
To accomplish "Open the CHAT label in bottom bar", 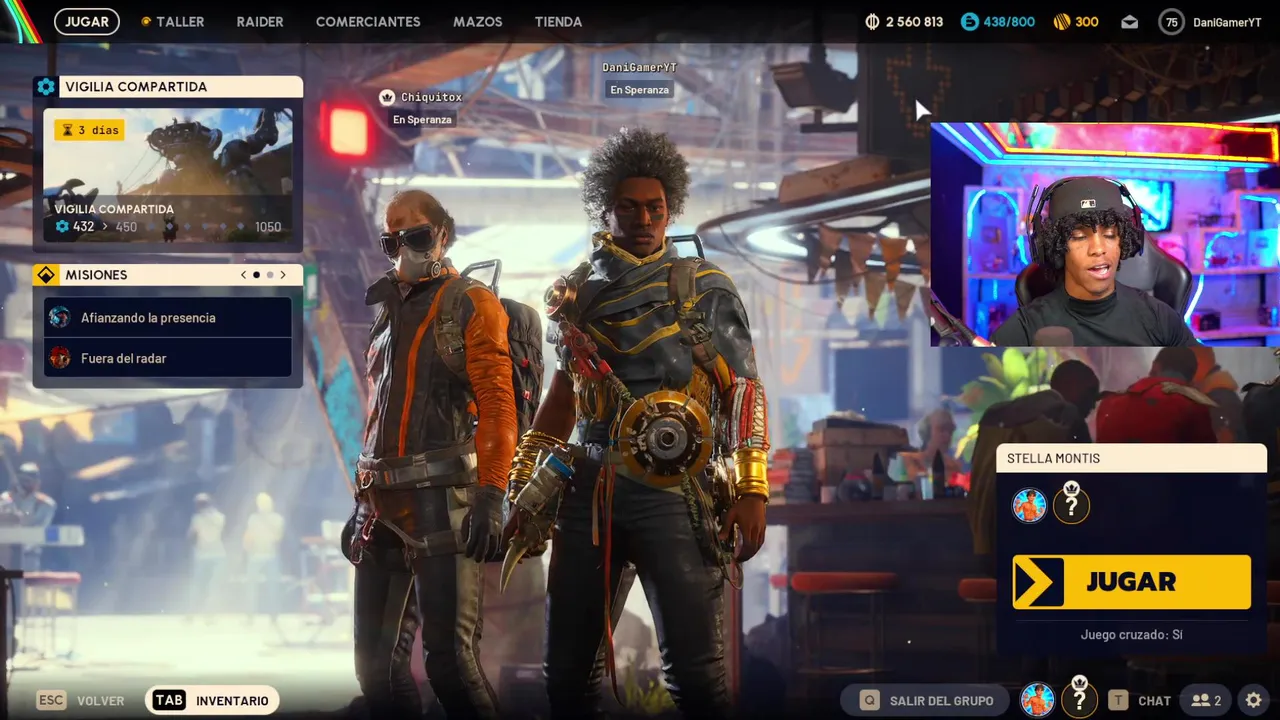I will pyautogui.click(x=1154, y=701).
